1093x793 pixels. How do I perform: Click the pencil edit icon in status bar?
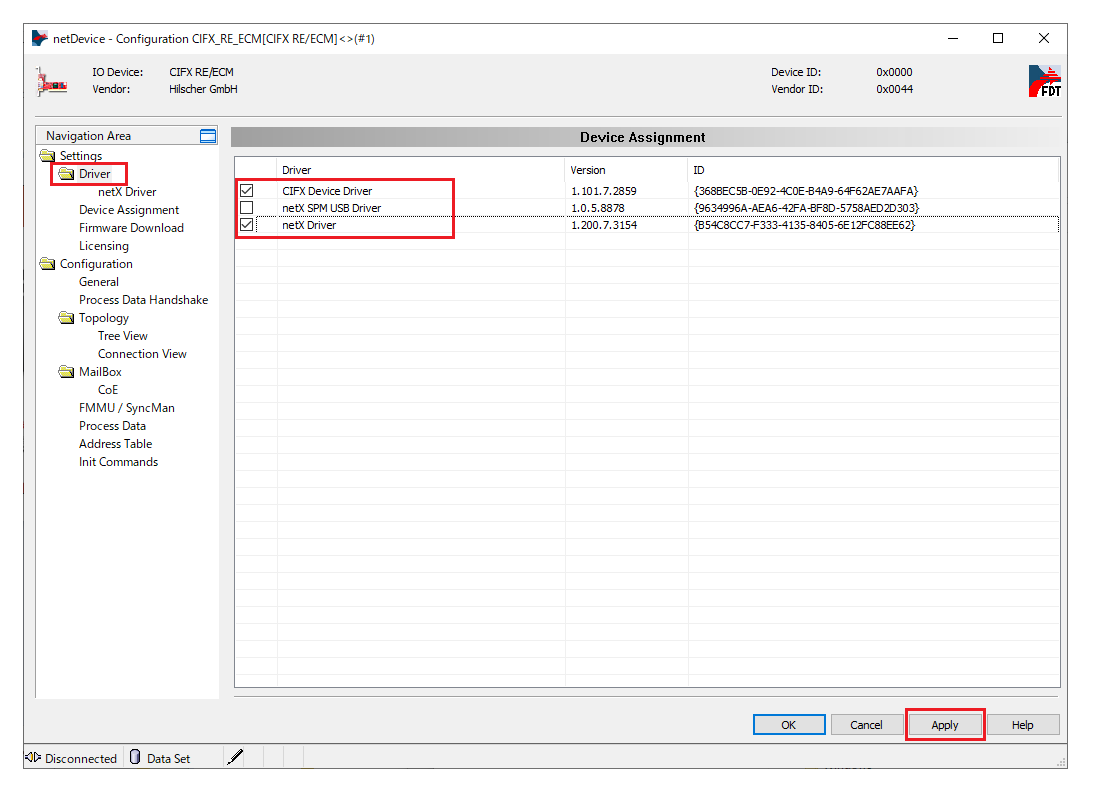[x=235, y=758]
